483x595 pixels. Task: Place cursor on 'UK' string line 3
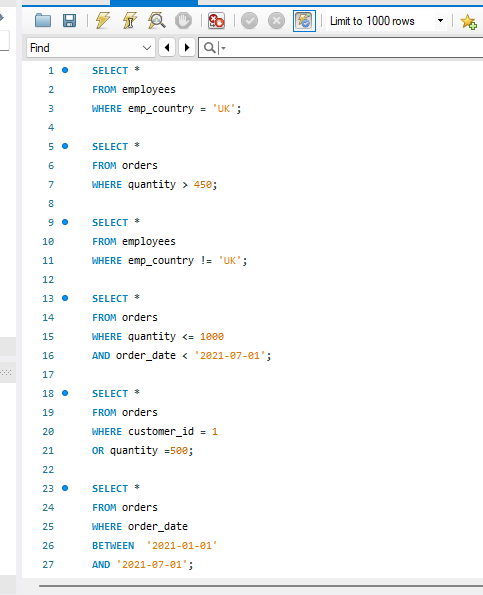(224, 109)
